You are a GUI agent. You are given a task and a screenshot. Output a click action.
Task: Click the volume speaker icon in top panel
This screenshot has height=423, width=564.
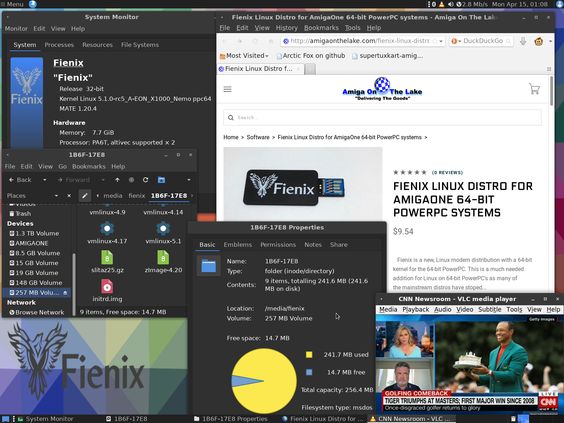tap(450, 4)
